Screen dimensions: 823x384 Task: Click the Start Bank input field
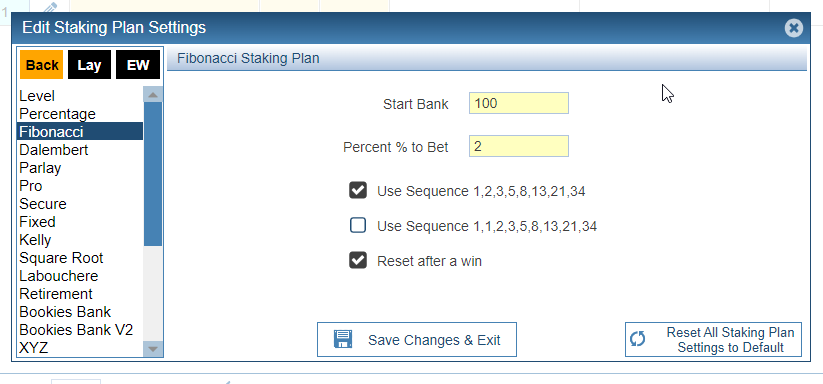pyautogui.click(x=519, y=103)
